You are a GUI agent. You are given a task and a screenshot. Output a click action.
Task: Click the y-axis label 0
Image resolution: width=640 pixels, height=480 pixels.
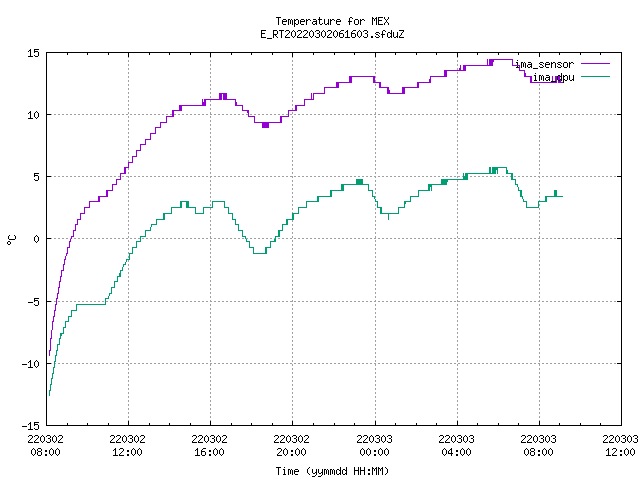pyautogui.click(x=36, y=239)
